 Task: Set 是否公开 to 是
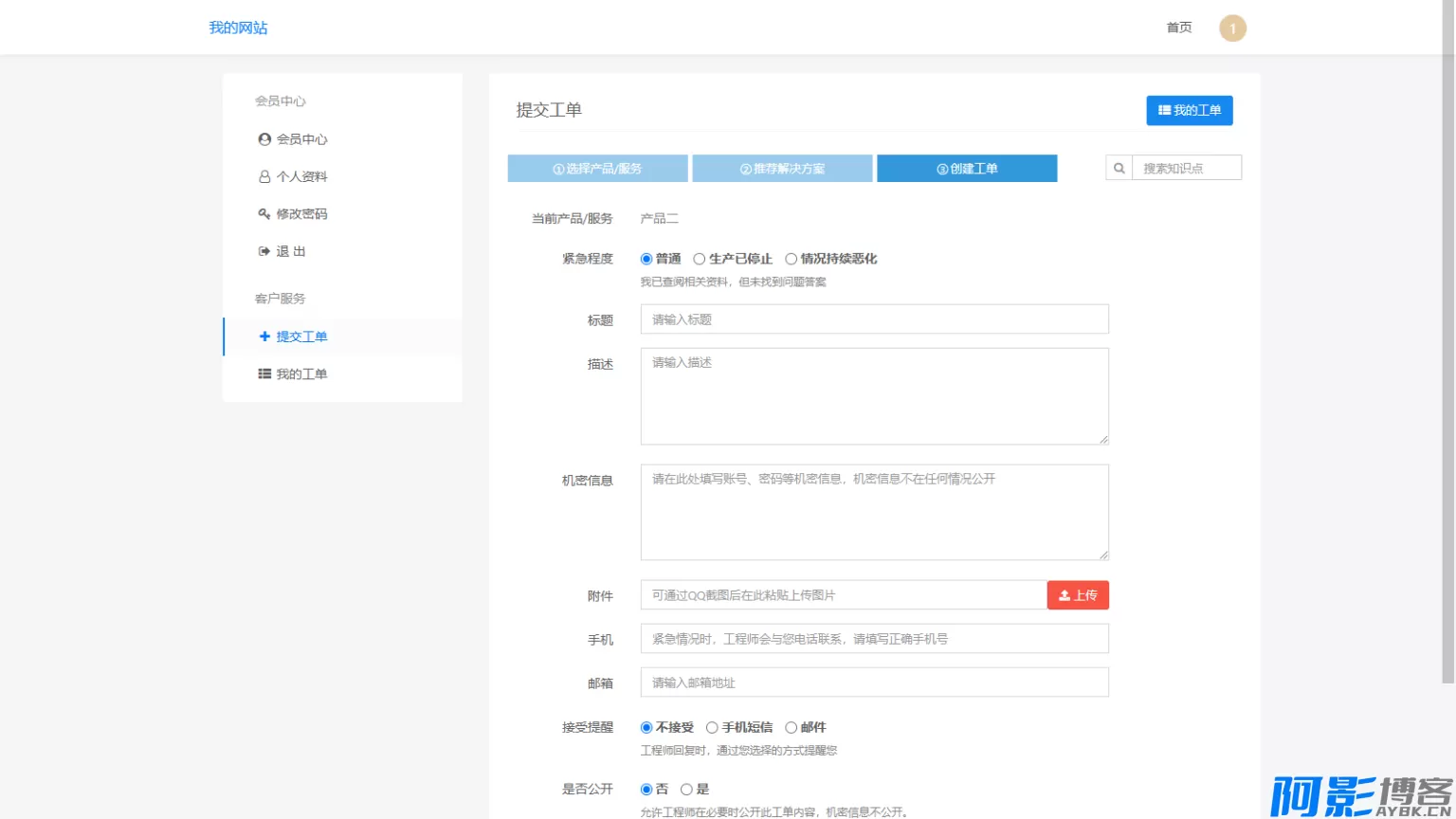(x=686, y=790)
